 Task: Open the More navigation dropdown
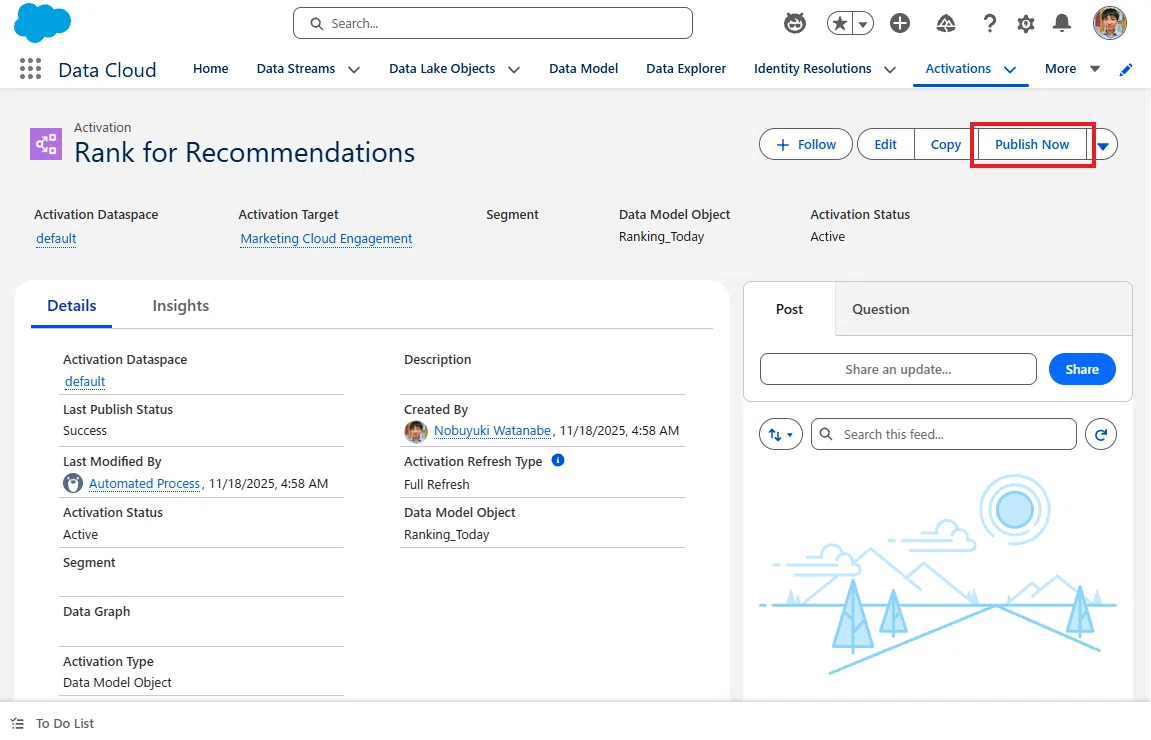(x=1072, y=69)
